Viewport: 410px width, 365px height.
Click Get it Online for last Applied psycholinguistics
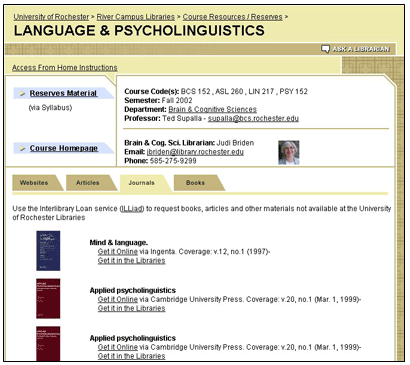point(118,347)
